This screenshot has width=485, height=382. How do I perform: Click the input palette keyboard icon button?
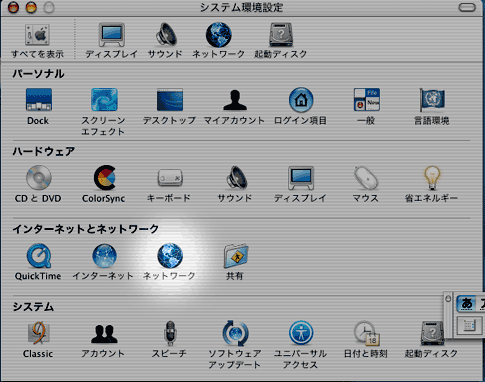pos(469,325)
